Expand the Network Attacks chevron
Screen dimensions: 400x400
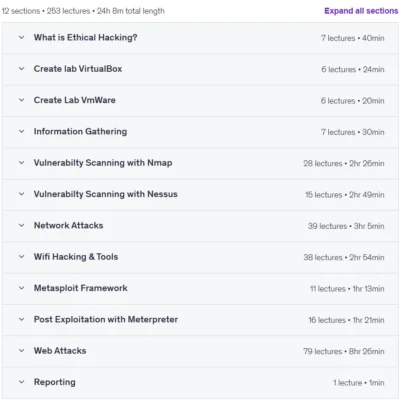click(21, 225)
